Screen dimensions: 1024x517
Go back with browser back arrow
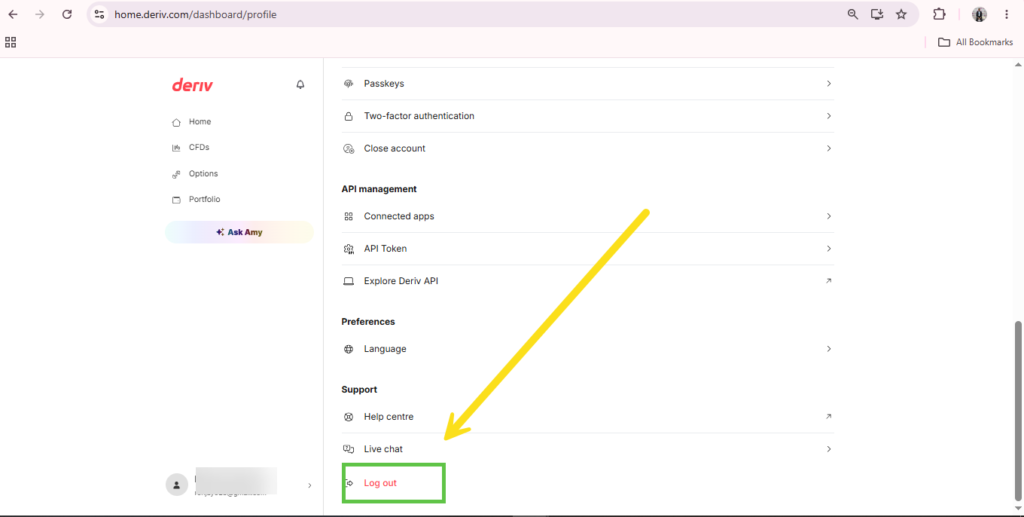click(x=13, y=14)
